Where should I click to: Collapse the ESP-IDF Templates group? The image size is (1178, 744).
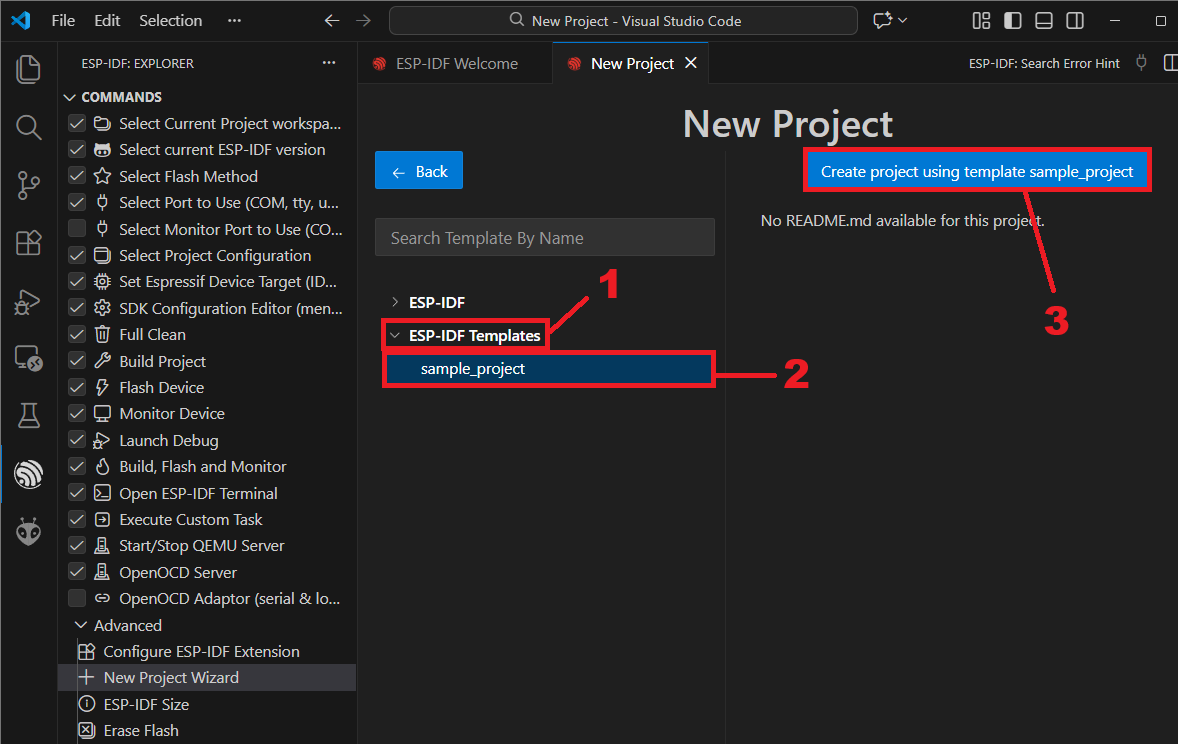point(395,336)
